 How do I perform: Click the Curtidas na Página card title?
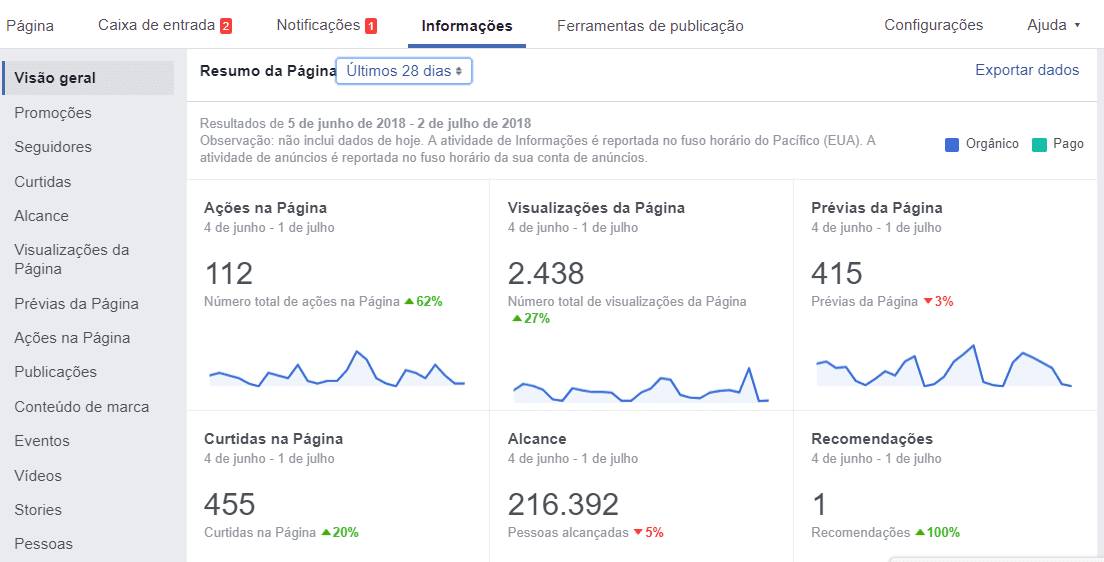tap(274, 439)
